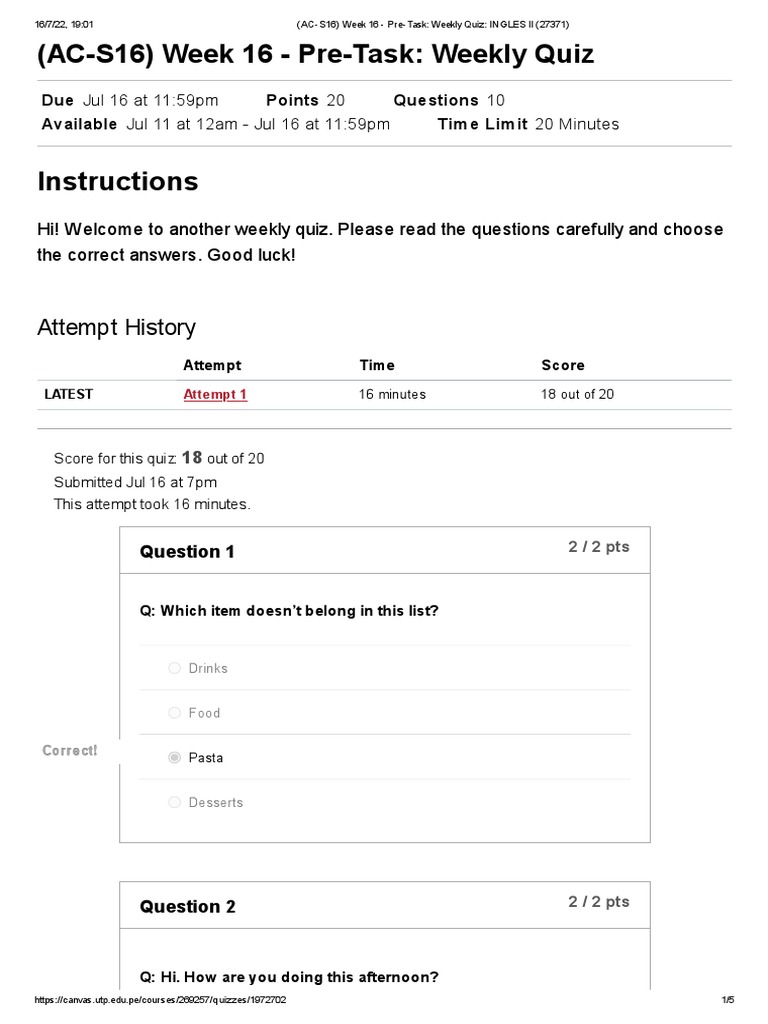Choose the Food radio option
This screenshot has width=768, height=1024.
click(x=175, y=713)
